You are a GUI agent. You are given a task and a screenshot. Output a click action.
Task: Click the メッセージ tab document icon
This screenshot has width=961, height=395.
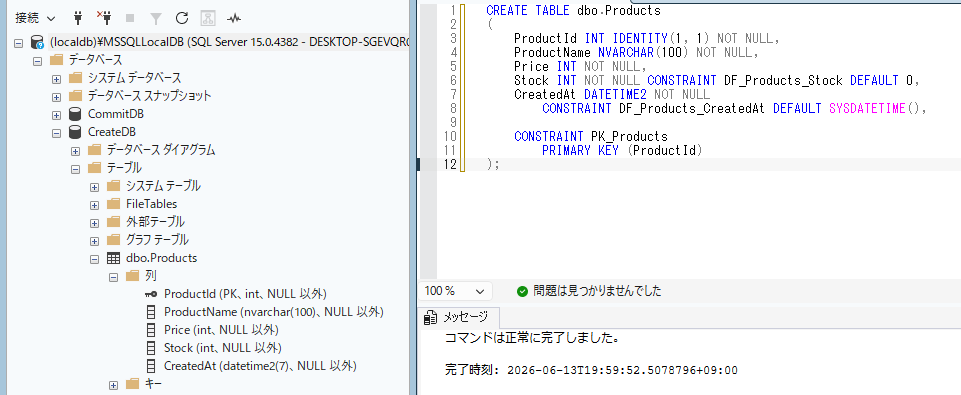tap(430, 317)
